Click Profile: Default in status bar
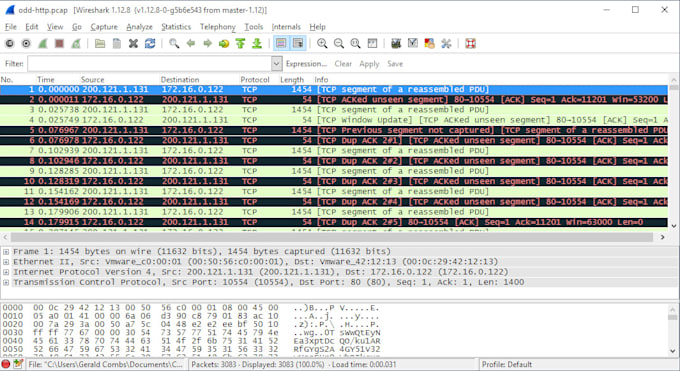 [507, 364]
